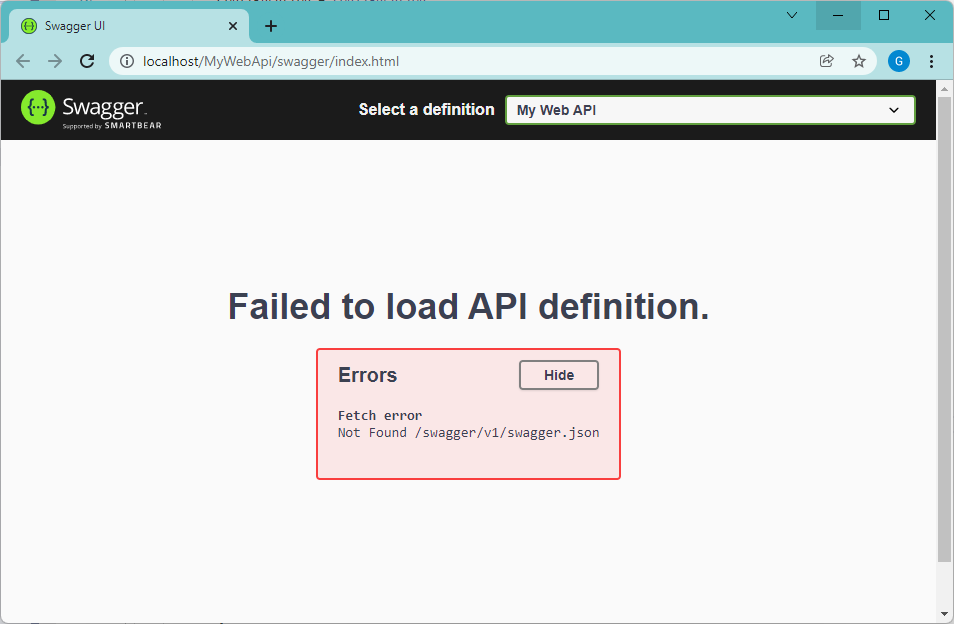Click the browser back arrow
Screen dimensions: 954x624
pos(23,61)
